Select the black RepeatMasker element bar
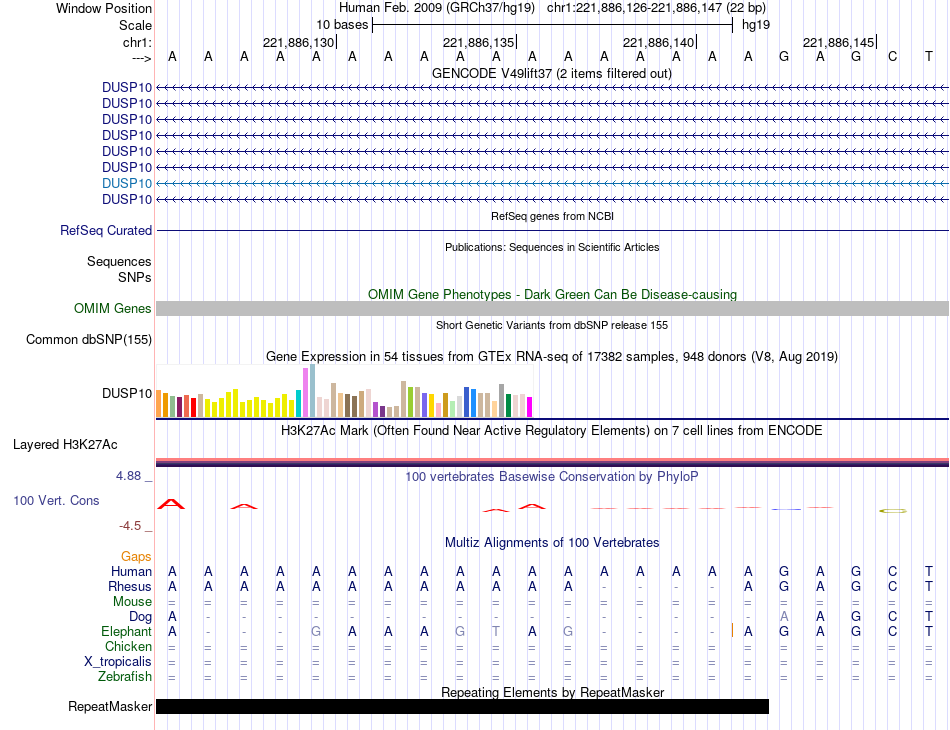 click(x=462, y=706)
